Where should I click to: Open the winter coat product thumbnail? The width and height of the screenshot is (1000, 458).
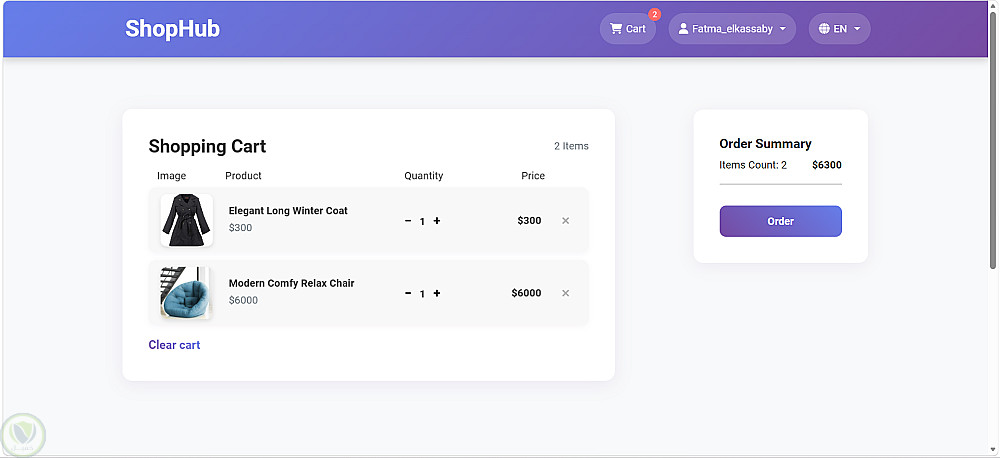click(x=186, y=220)
